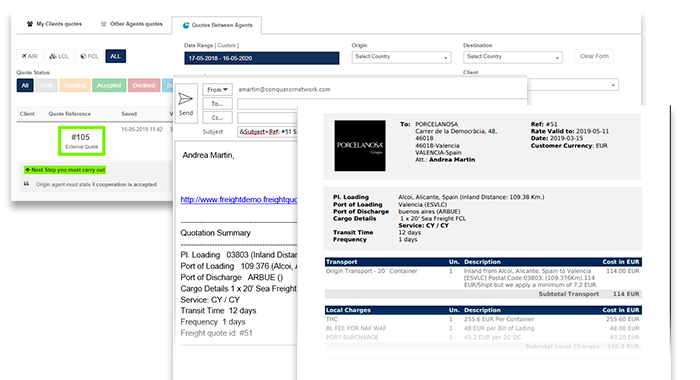This screenshot has height=380, width=700.
Task: Click the Quotation Summary heading
Action: pyautogui.click(x=215, y=233)
